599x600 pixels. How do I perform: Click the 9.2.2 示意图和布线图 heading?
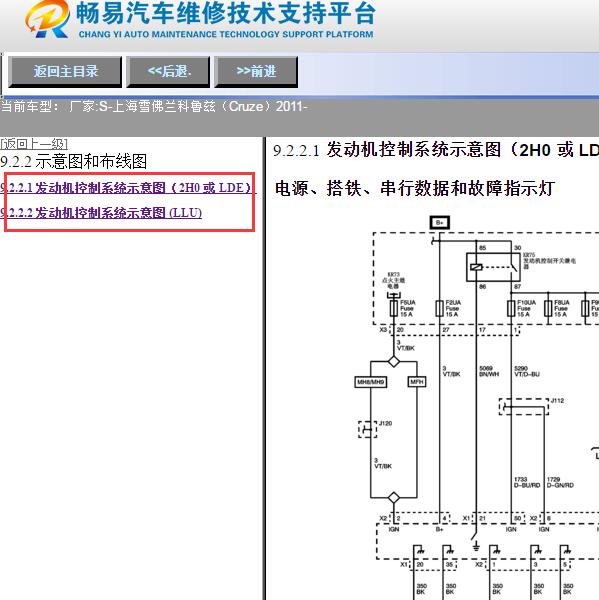pyautogui.click(x=73, y=161)
